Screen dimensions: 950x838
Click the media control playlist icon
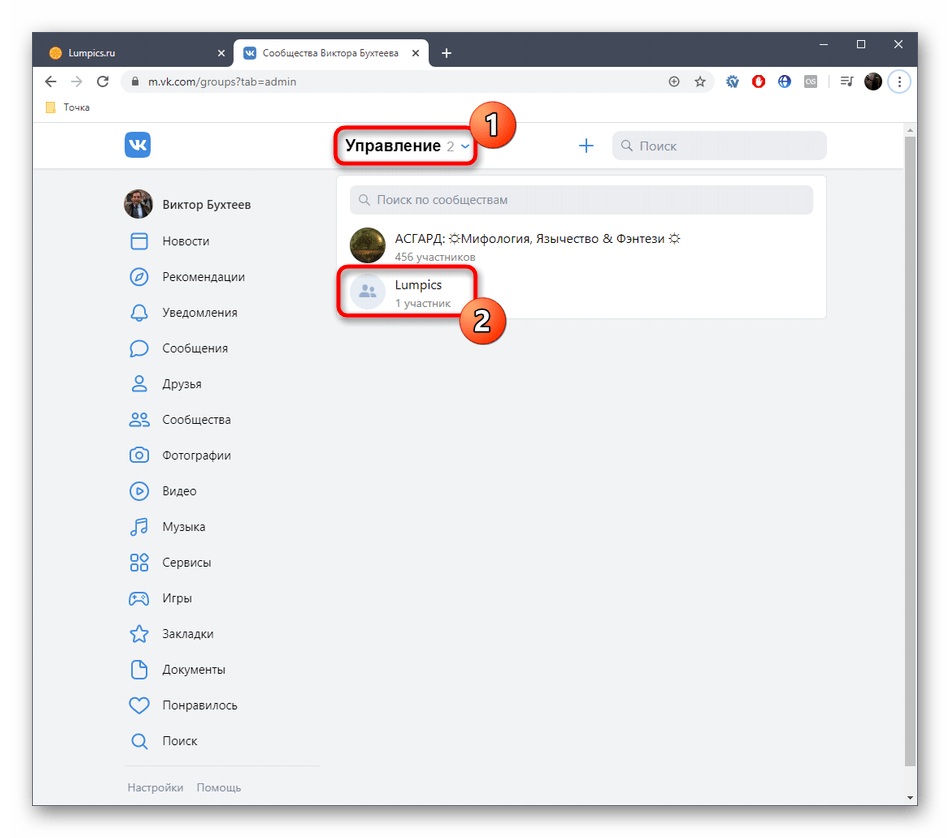pyautogui.click(x=847, y=81)
